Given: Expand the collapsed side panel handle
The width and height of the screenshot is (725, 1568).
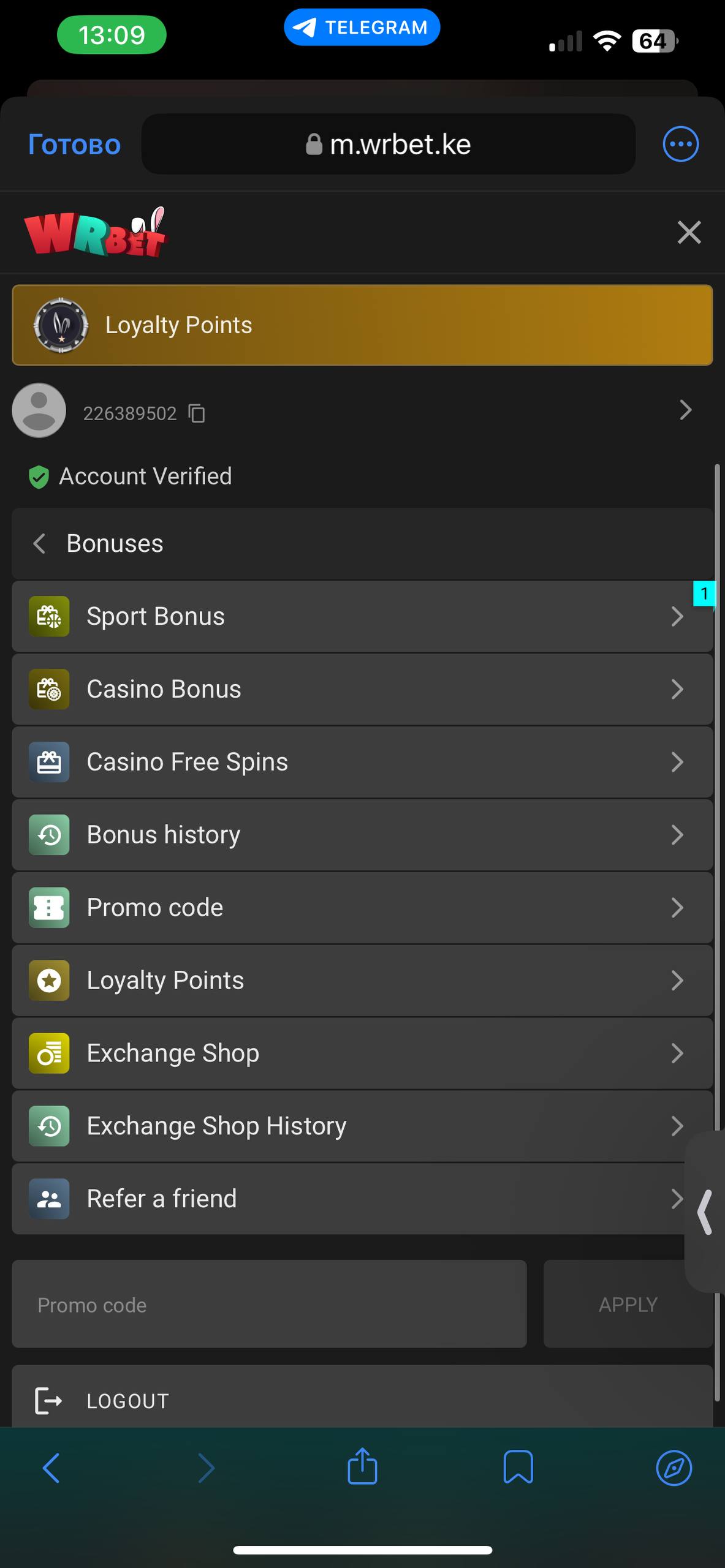Looking at the screenshot, I should (x=705, y=1212).
